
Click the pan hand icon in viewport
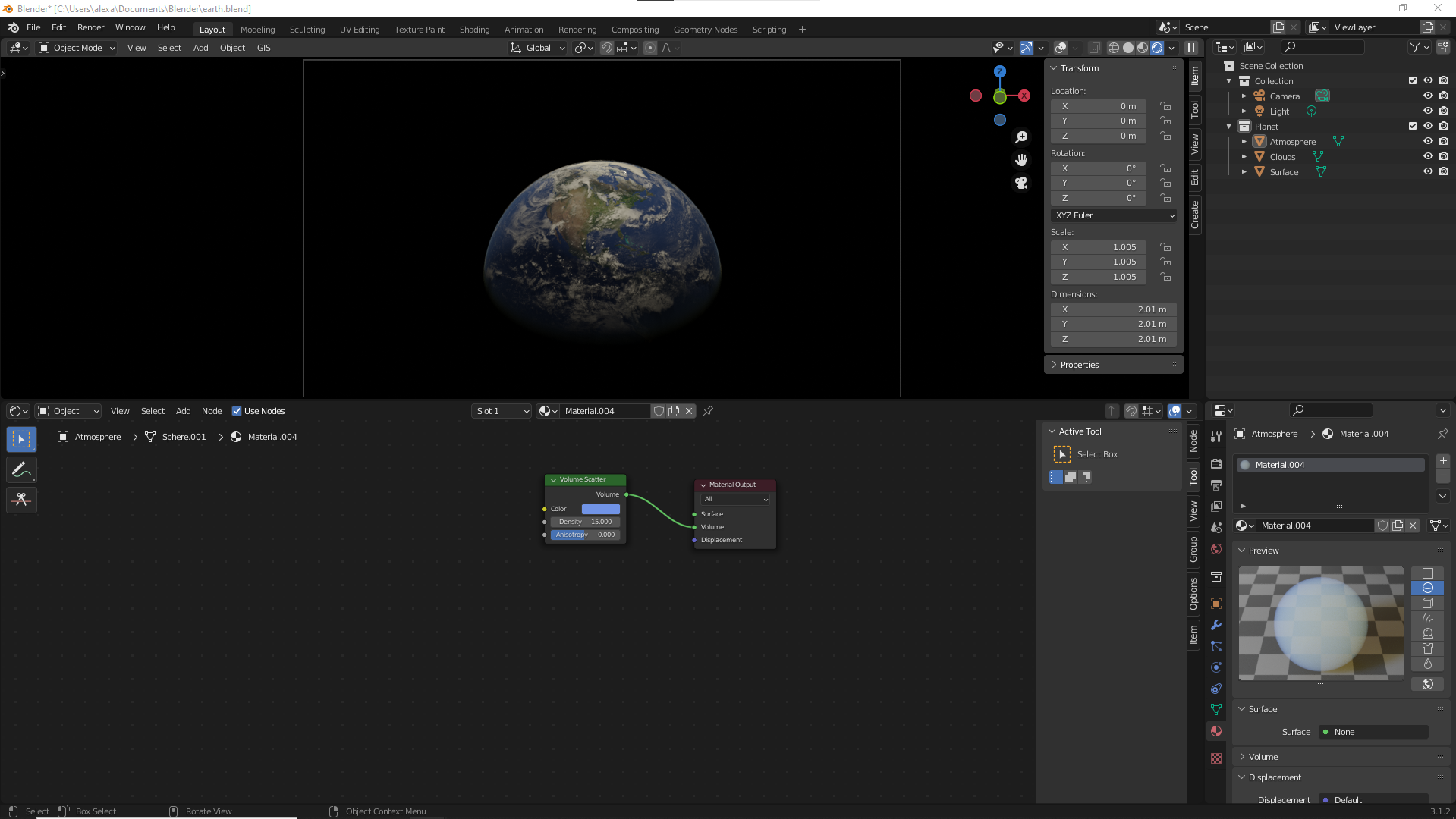pyautogui.click(x=1021, y=160)
